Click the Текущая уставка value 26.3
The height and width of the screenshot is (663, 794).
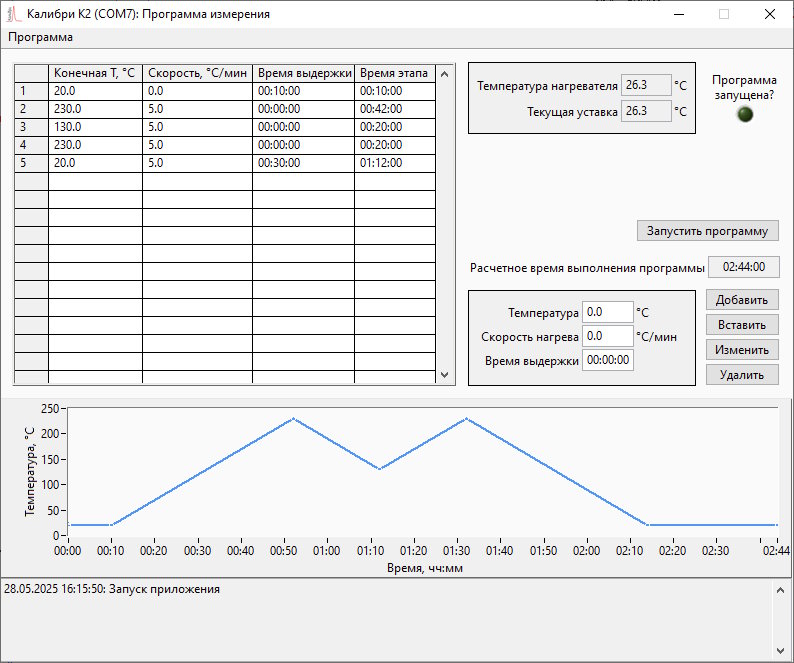pyautogui.click(x=646, y=111)
